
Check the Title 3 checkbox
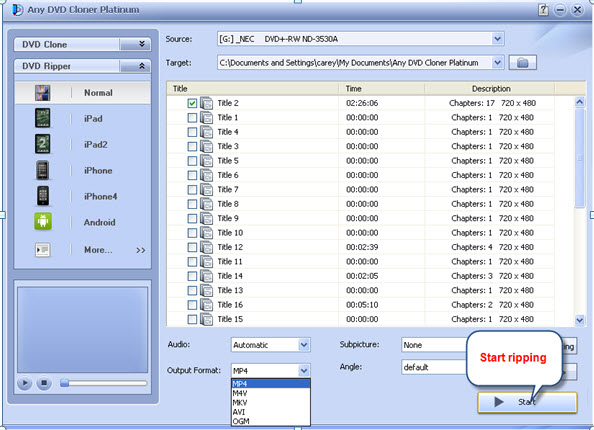(192, 147)
